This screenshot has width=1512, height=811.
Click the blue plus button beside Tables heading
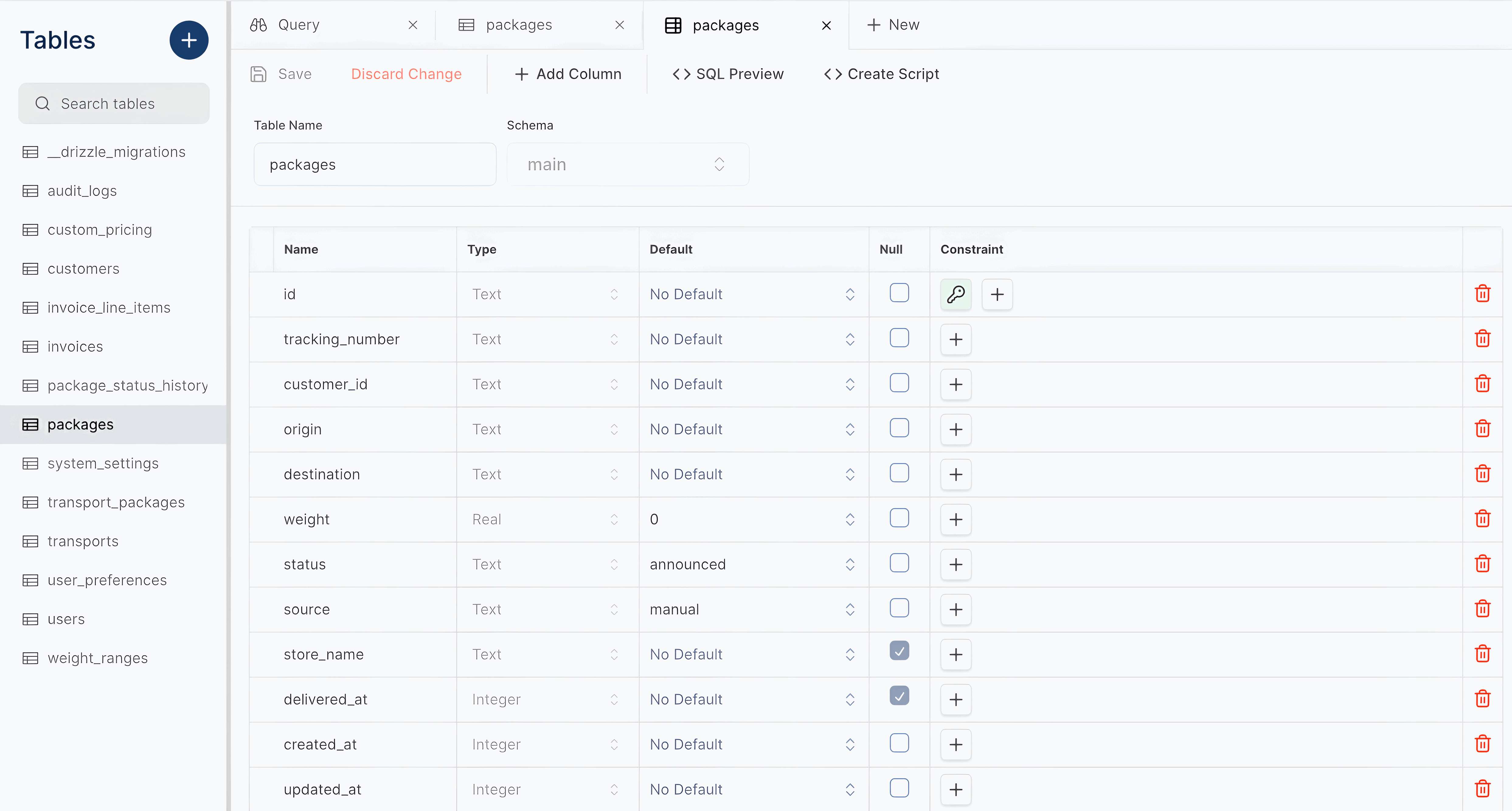(x=189, y=40)
